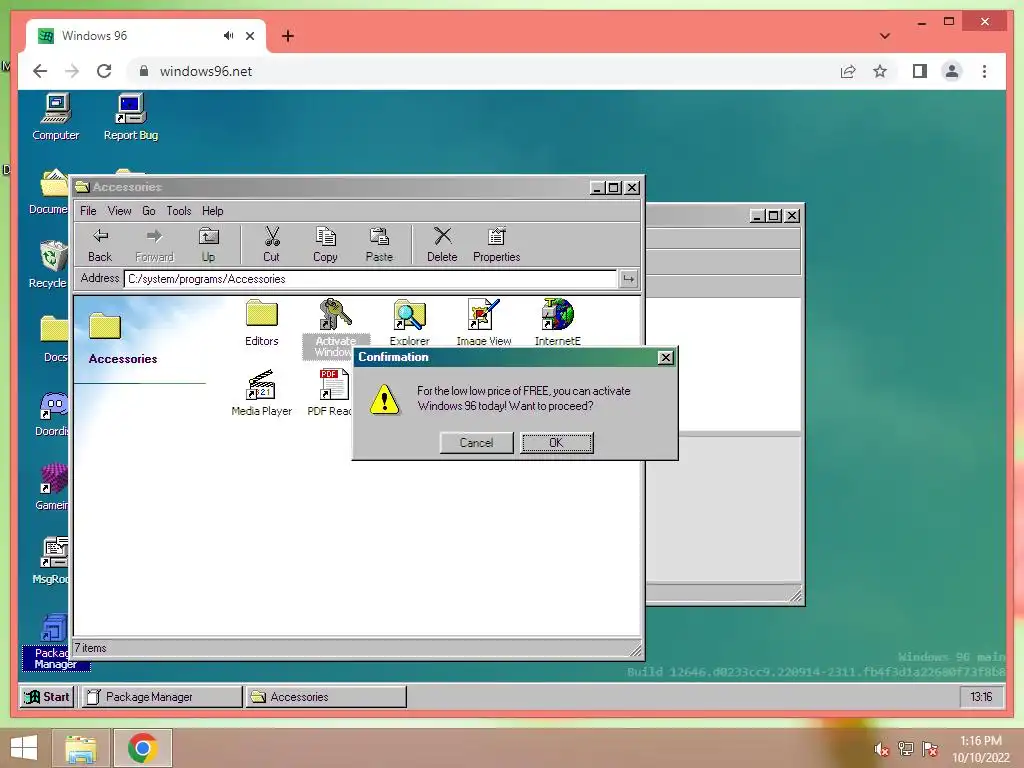Open the Windows 96 Start menu
The height and width of the screenshot is (768, 1024).
[47, 697]
